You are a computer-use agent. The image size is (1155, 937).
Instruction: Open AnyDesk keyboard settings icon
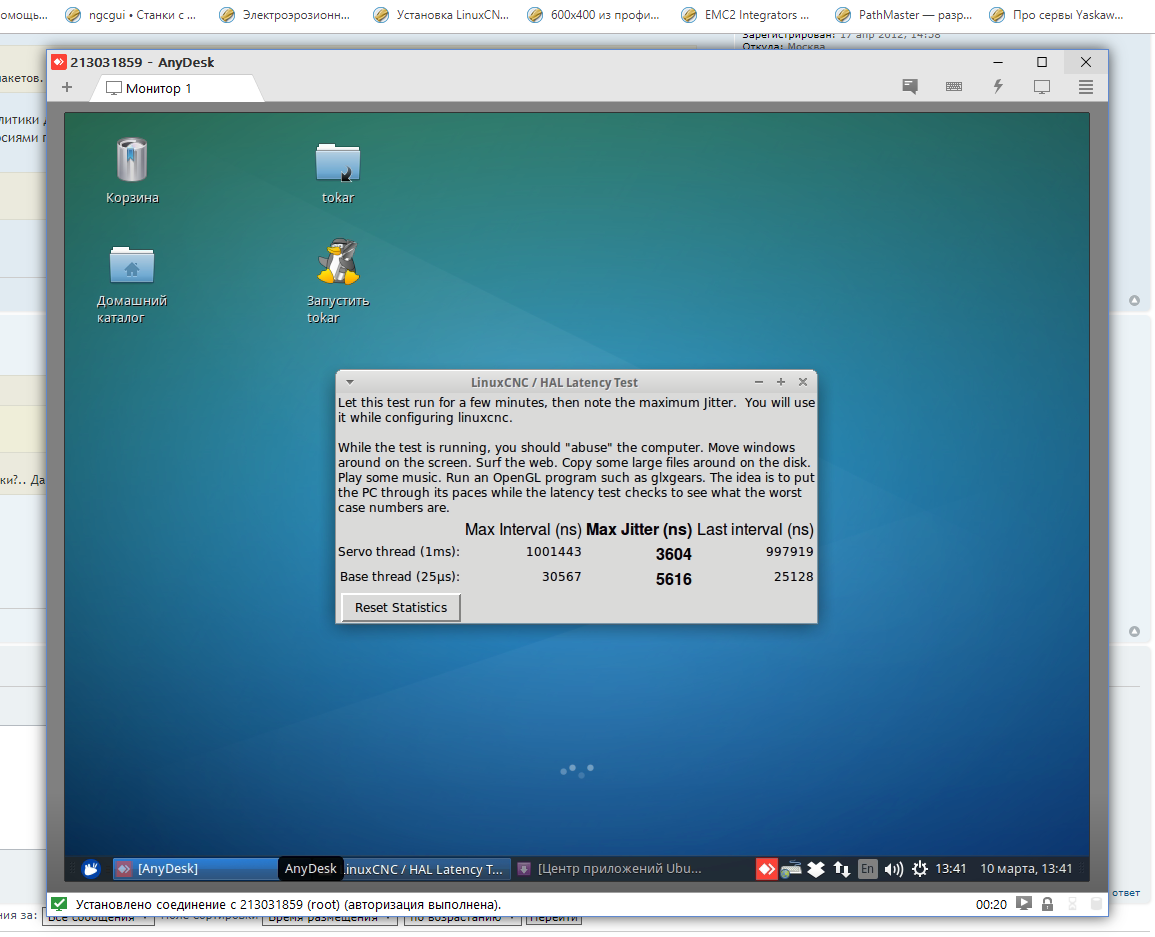[x=953, y=87]
